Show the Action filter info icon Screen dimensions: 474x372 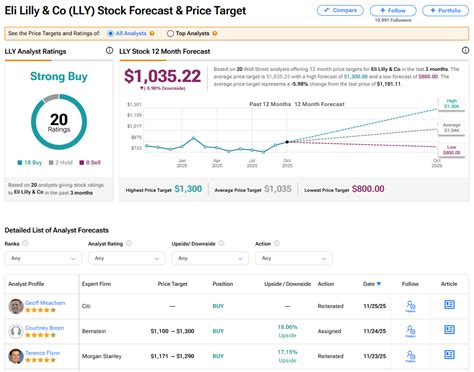[277, 243]
